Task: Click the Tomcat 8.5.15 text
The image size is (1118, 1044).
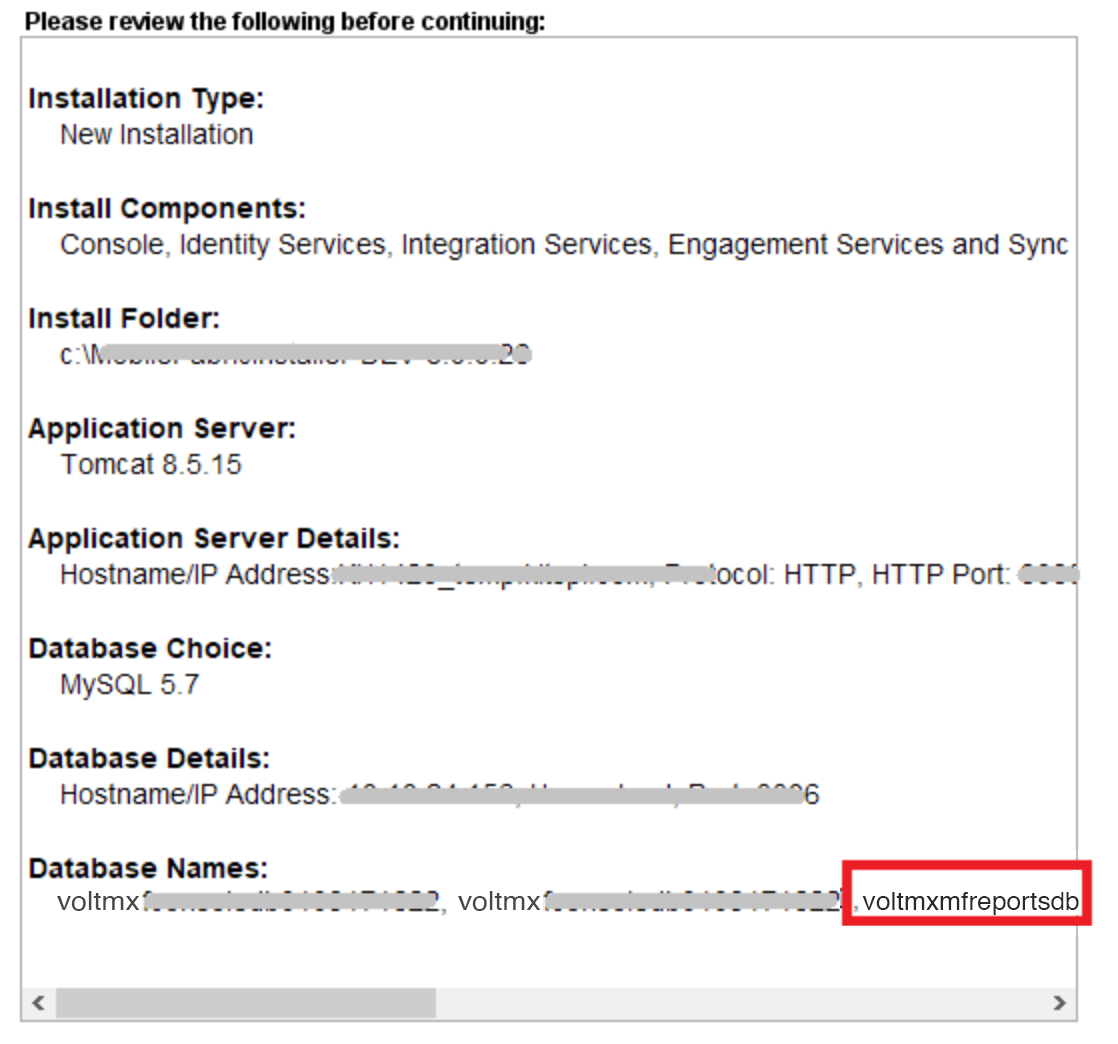Action: [x=151, y=465]
